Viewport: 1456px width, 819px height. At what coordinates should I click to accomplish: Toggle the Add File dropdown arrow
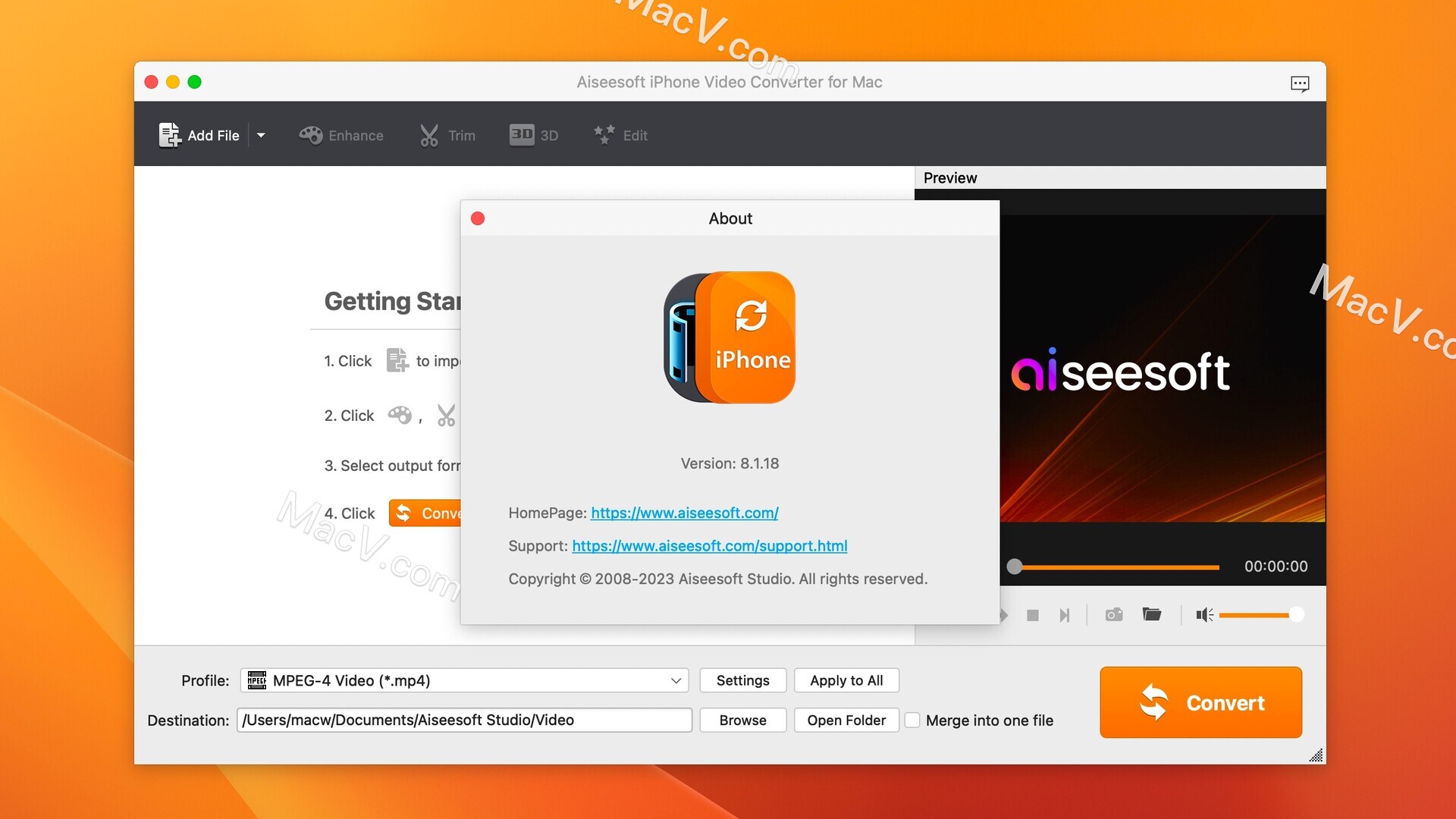[262, 134]
